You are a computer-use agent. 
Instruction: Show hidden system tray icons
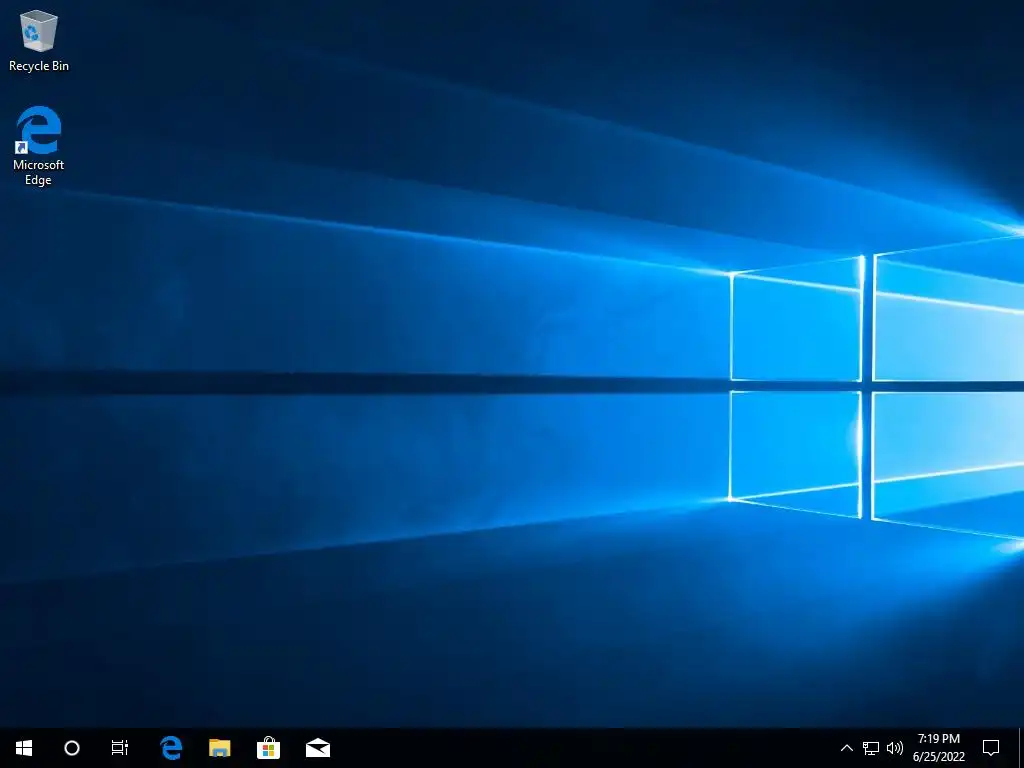pyautogui.click(x=846, y=748)
